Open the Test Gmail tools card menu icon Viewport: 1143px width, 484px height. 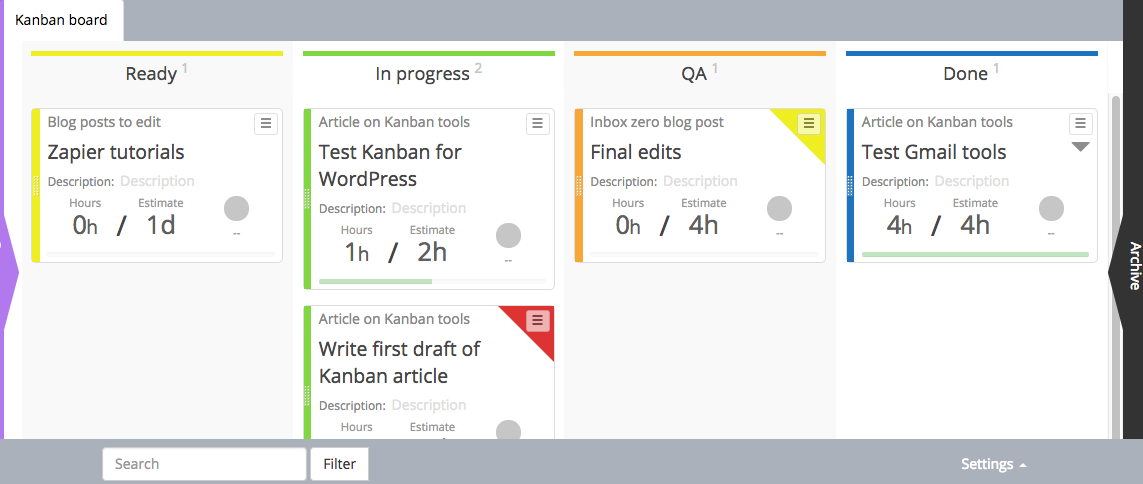click(x=1080, y=124)
